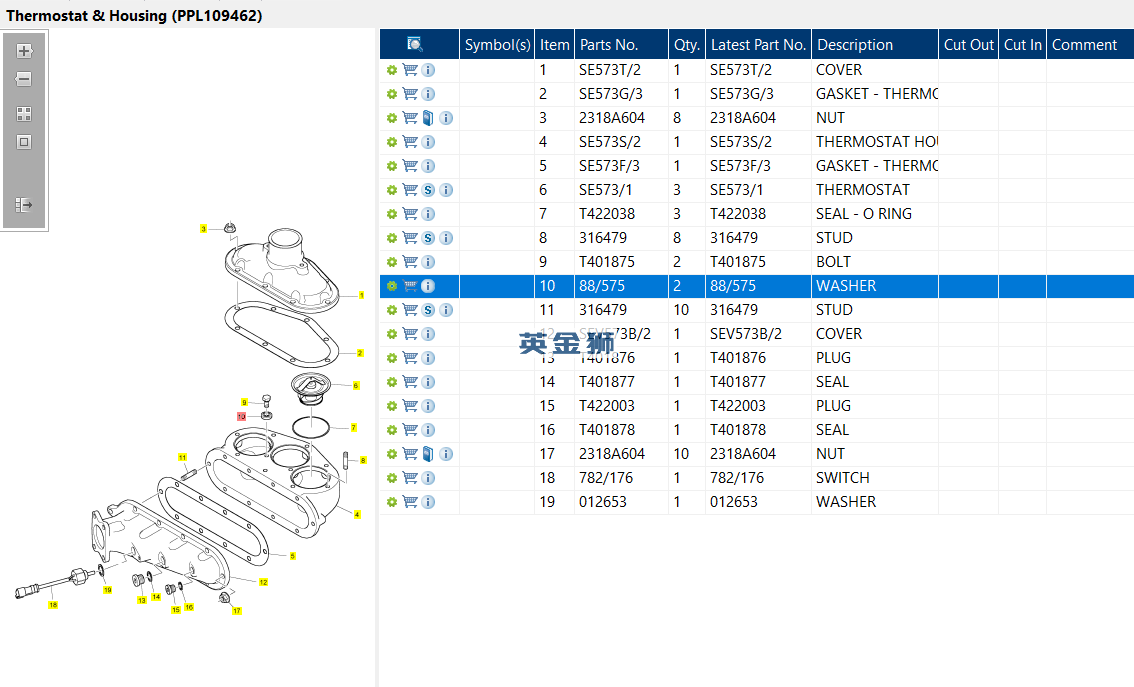Add SWITCH 782/176 to shopping cart

point(410,478)
